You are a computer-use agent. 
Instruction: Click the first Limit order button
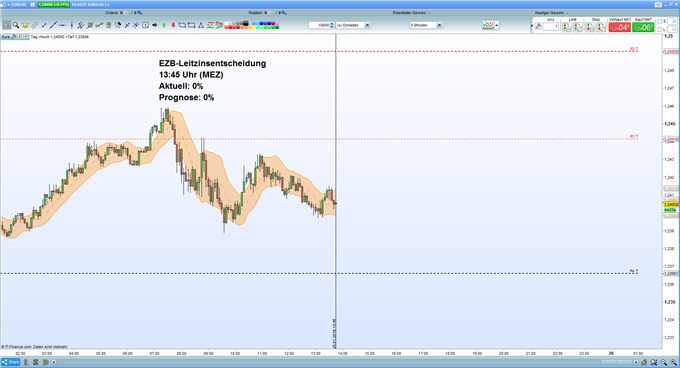pyautogui.click(x=566, y=27)
